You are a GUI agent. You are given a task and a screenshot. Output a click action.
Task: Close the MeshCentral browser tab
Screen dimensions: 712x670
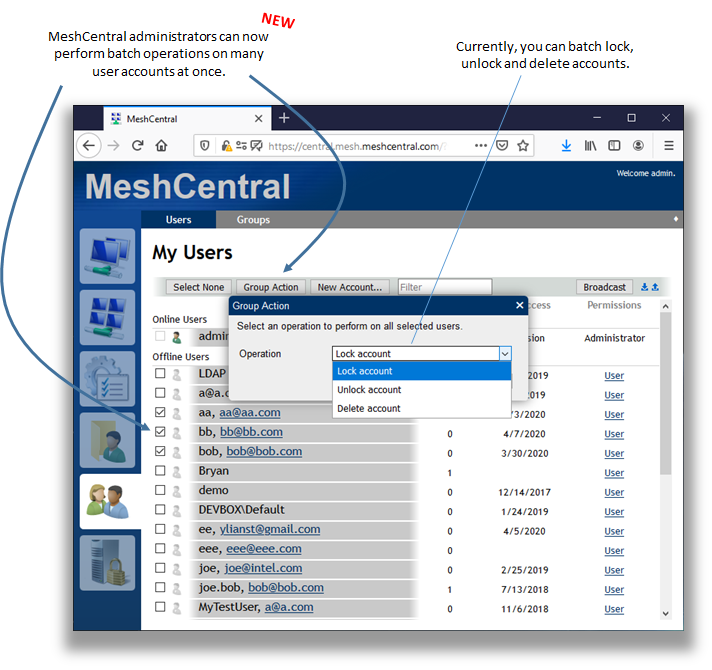(x=258, y=118)
